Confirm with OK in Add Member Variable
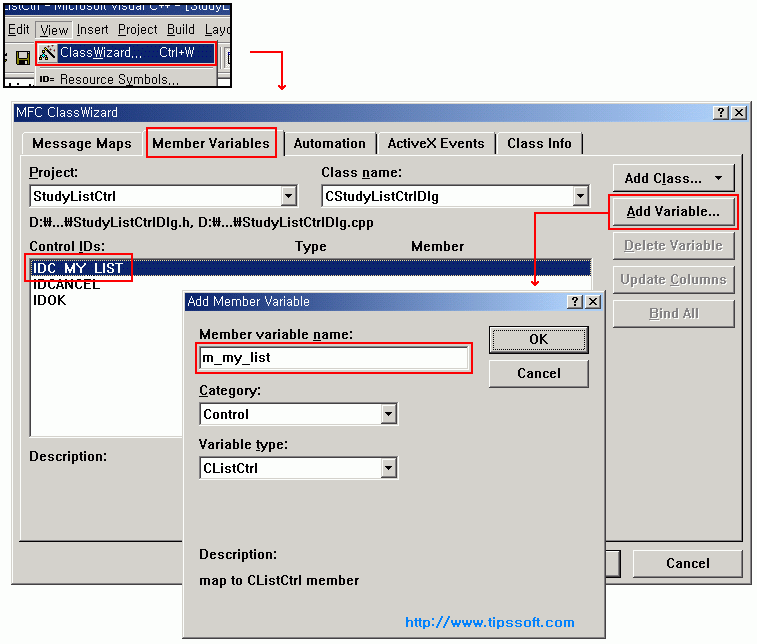This screenshot has width=757, height=644. [x=538, y=339]
